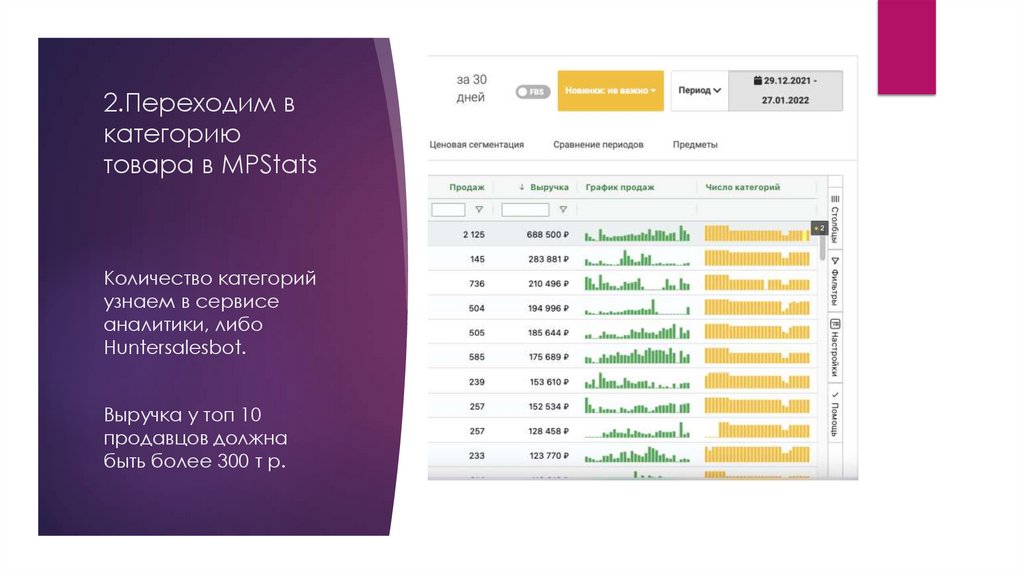Switch to Ценовая сегментация tab
Screen dimensions: 1024x574
tap(477, 145)
